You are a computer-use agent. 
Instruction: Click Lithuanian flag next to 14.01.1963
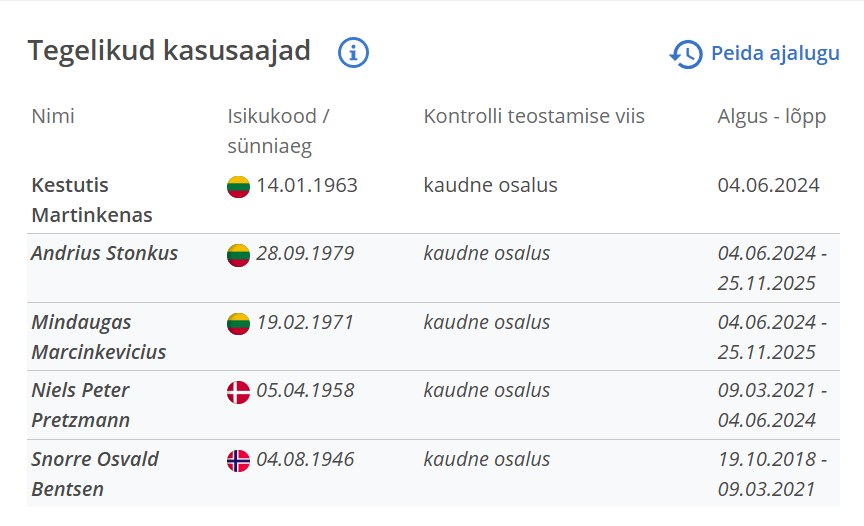[238, 186]
